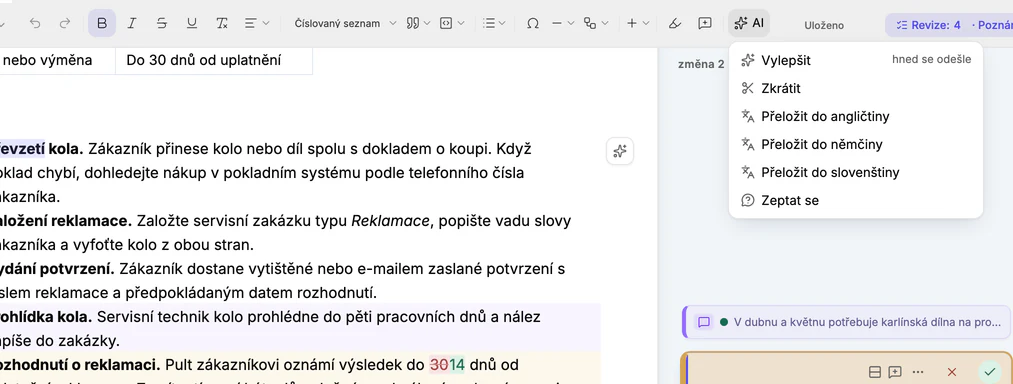The image size is (1013, 384).
Task: Click the AI button in the toolbar
Action: (x=749, y=24)
